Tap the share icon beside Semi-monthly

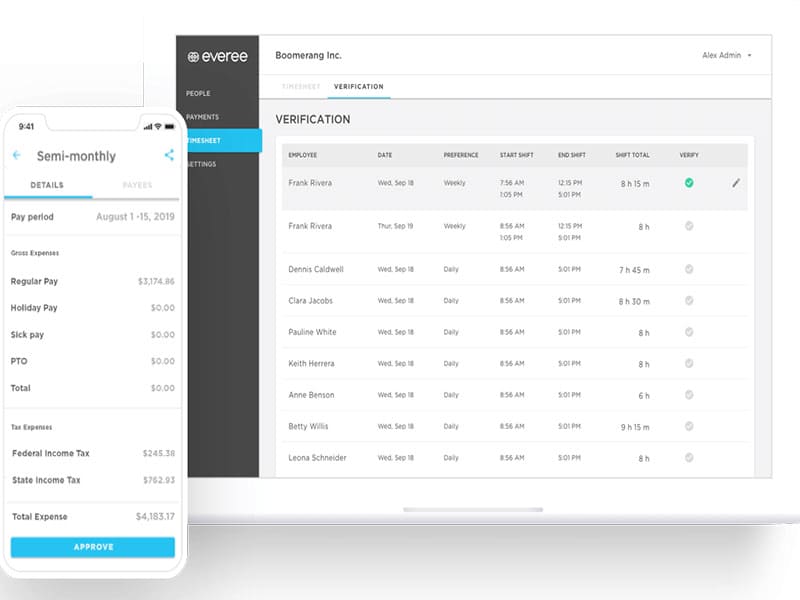(x=169, y=155)
